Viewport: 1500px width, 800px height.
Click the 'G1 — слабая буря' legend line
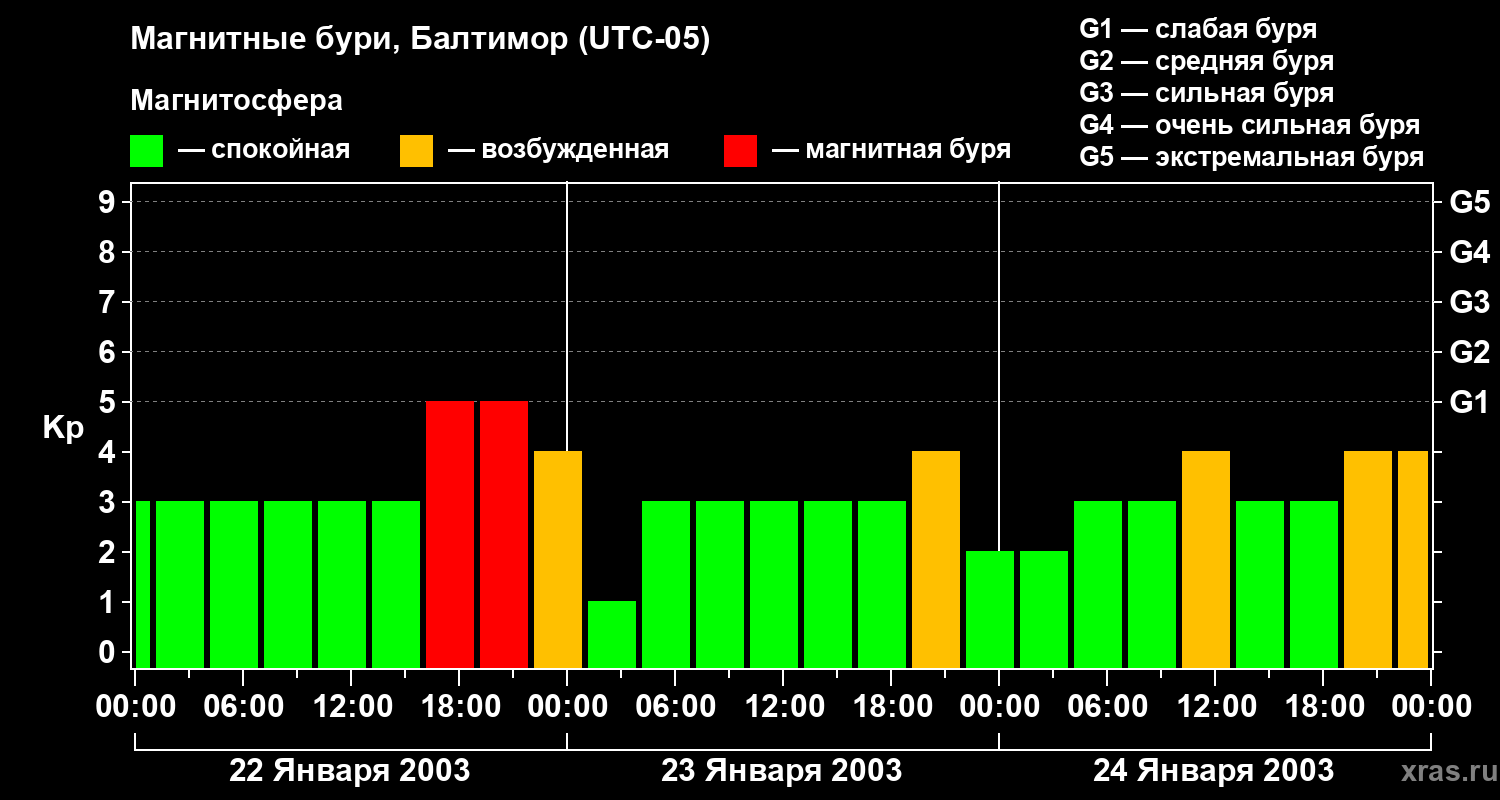tap(1198, 29)
